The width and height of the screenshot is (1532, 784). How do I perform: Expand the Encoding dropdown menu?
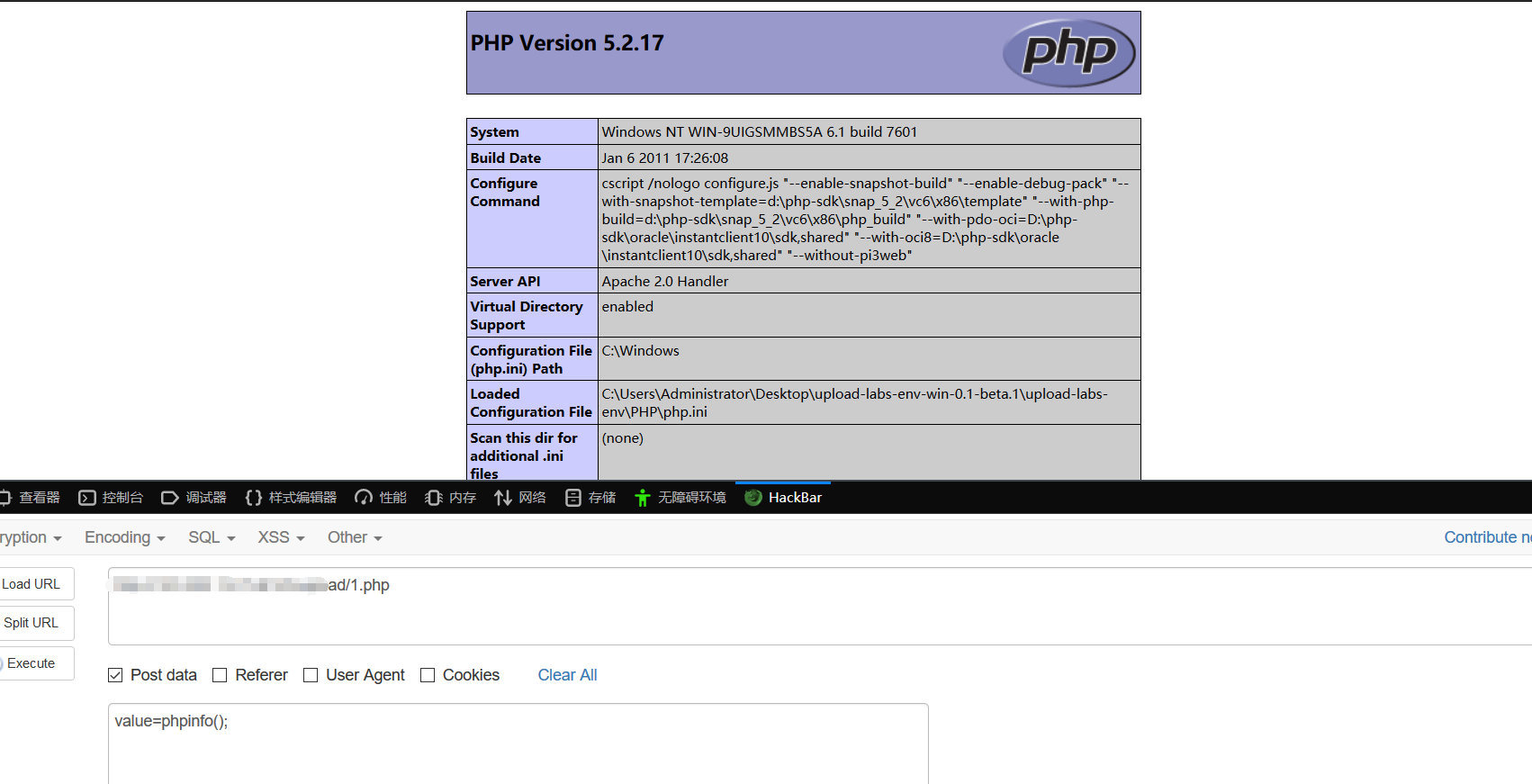tap(125, 537)
